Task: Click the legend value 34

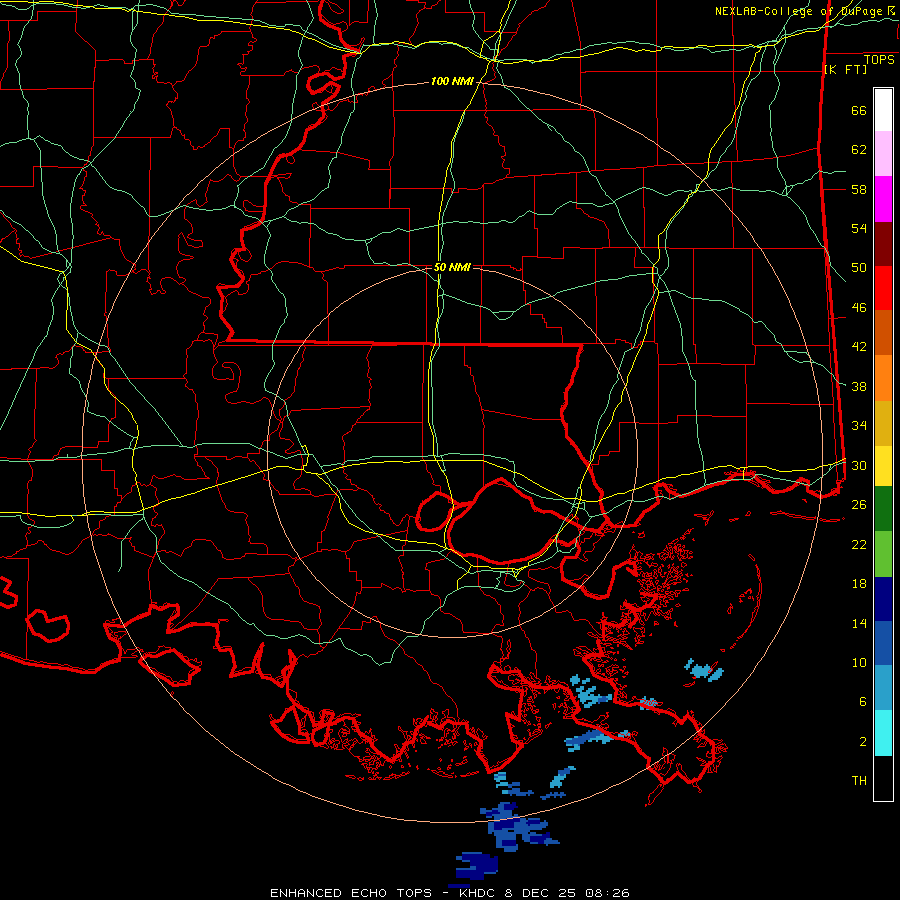Action: pyautogui.click(x=859, y=426)
